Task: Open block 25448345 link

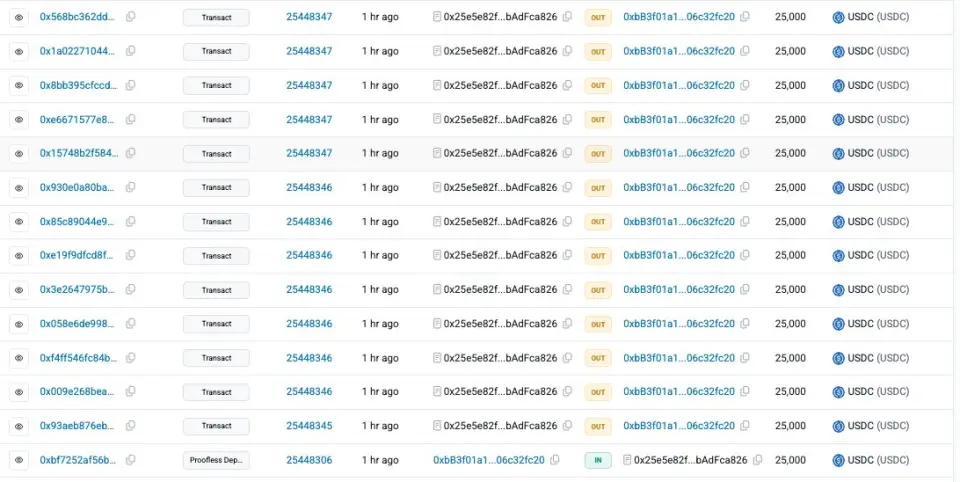Action: 309,426
